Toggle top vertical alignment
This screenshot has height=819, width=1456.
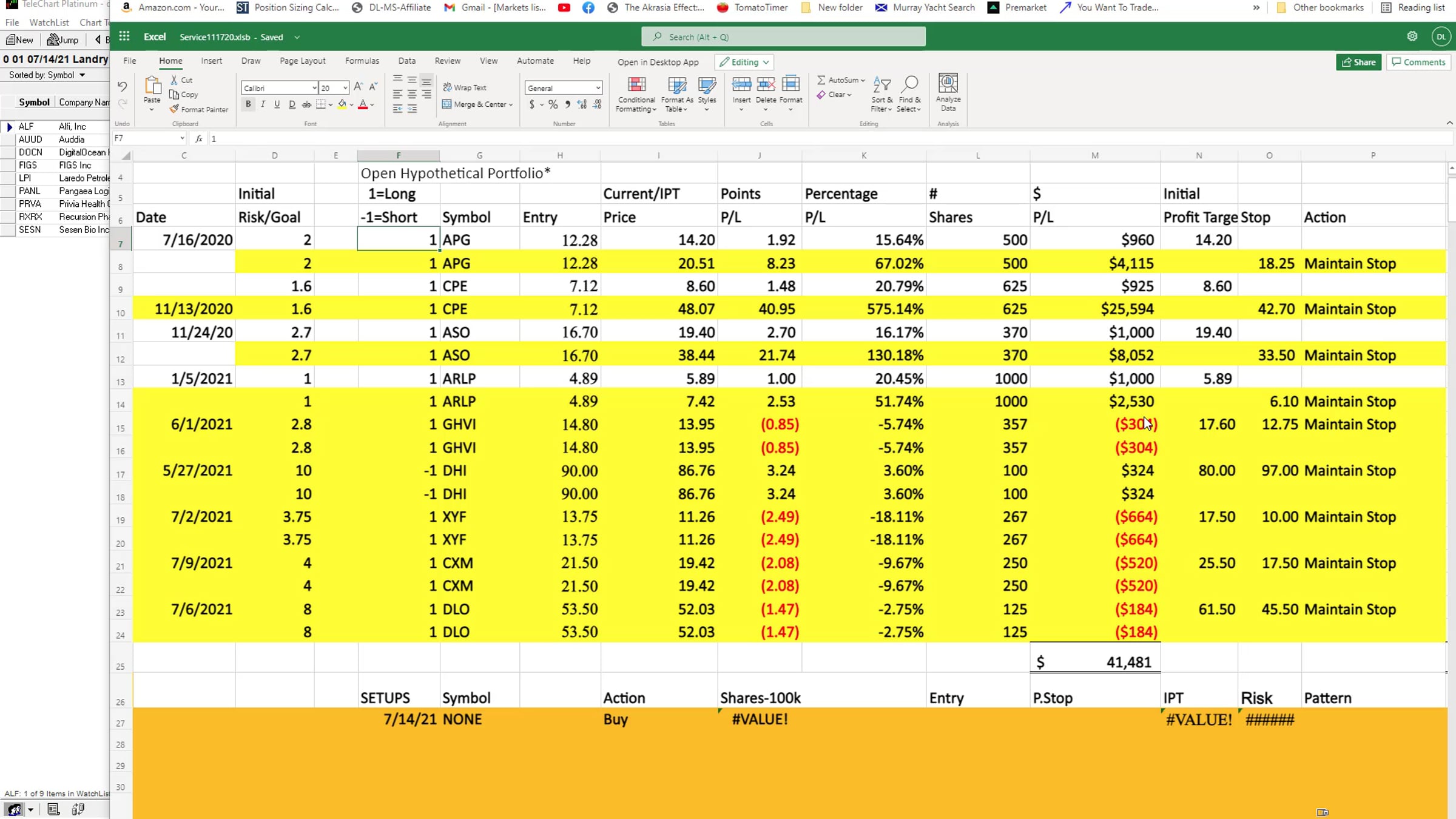[397, 79]
